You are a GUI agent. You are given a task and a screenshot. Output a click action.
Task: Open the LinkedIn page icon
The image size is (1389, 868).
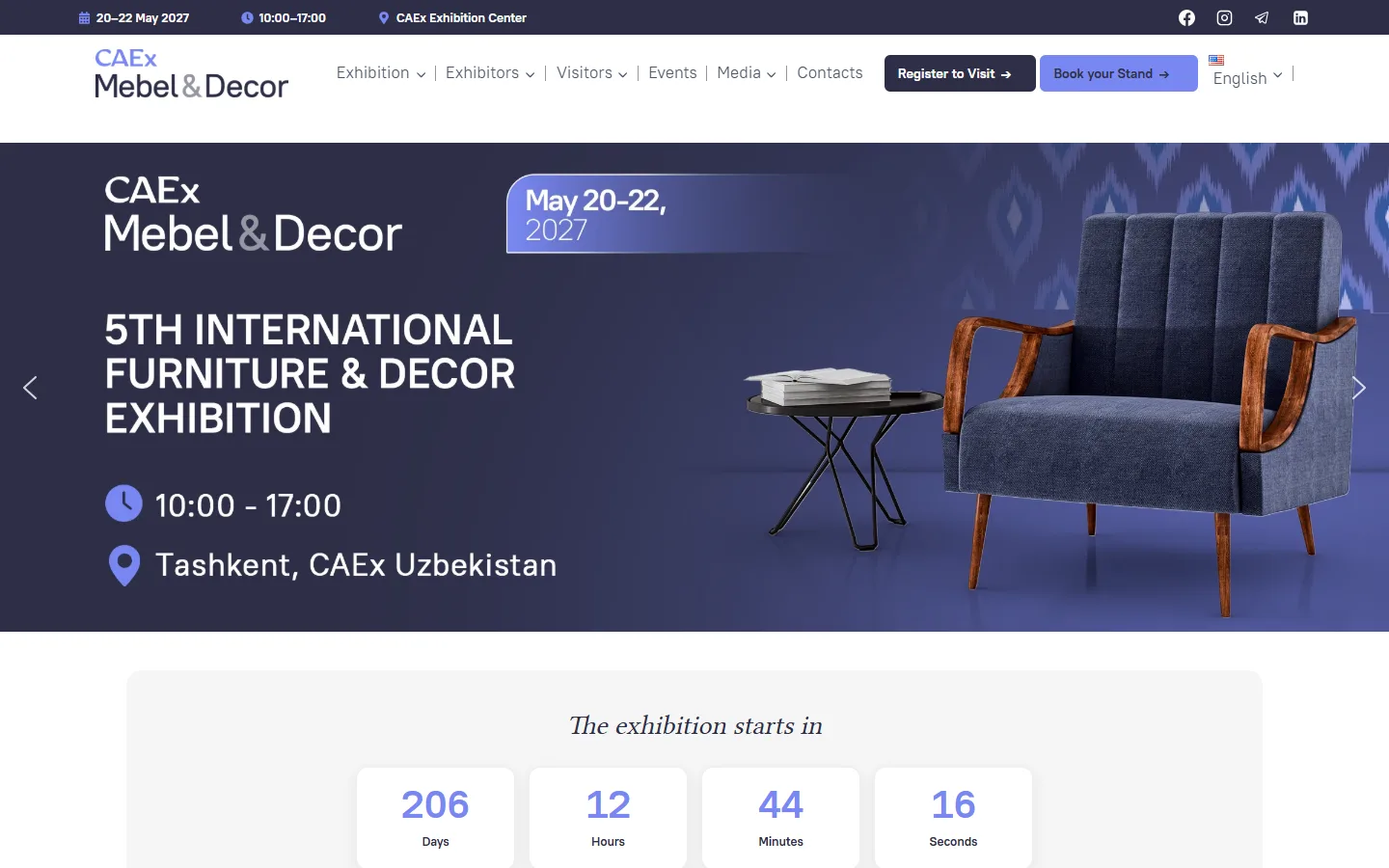pyautogui.click(x=1300, y=17)
